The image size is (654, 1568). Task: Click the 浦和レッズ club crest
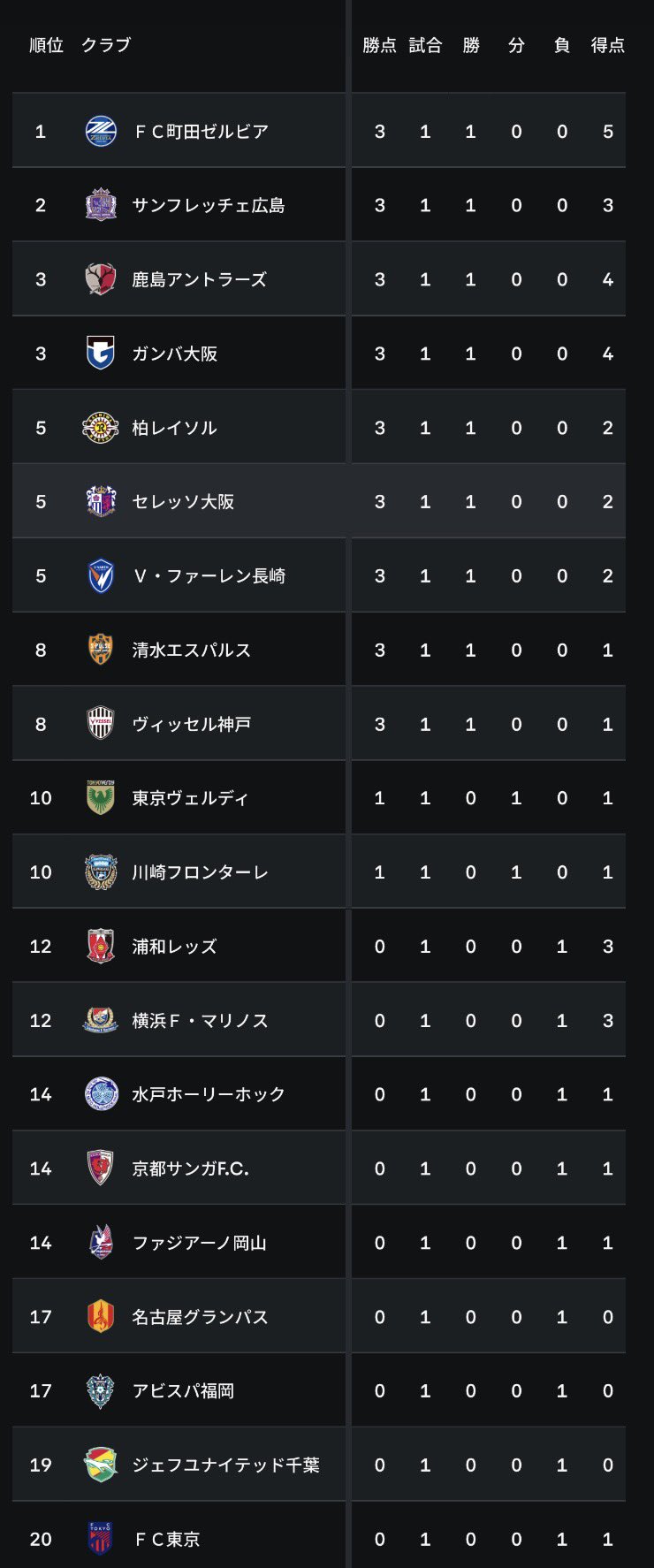pyautogui.click(x=101, y=946)
